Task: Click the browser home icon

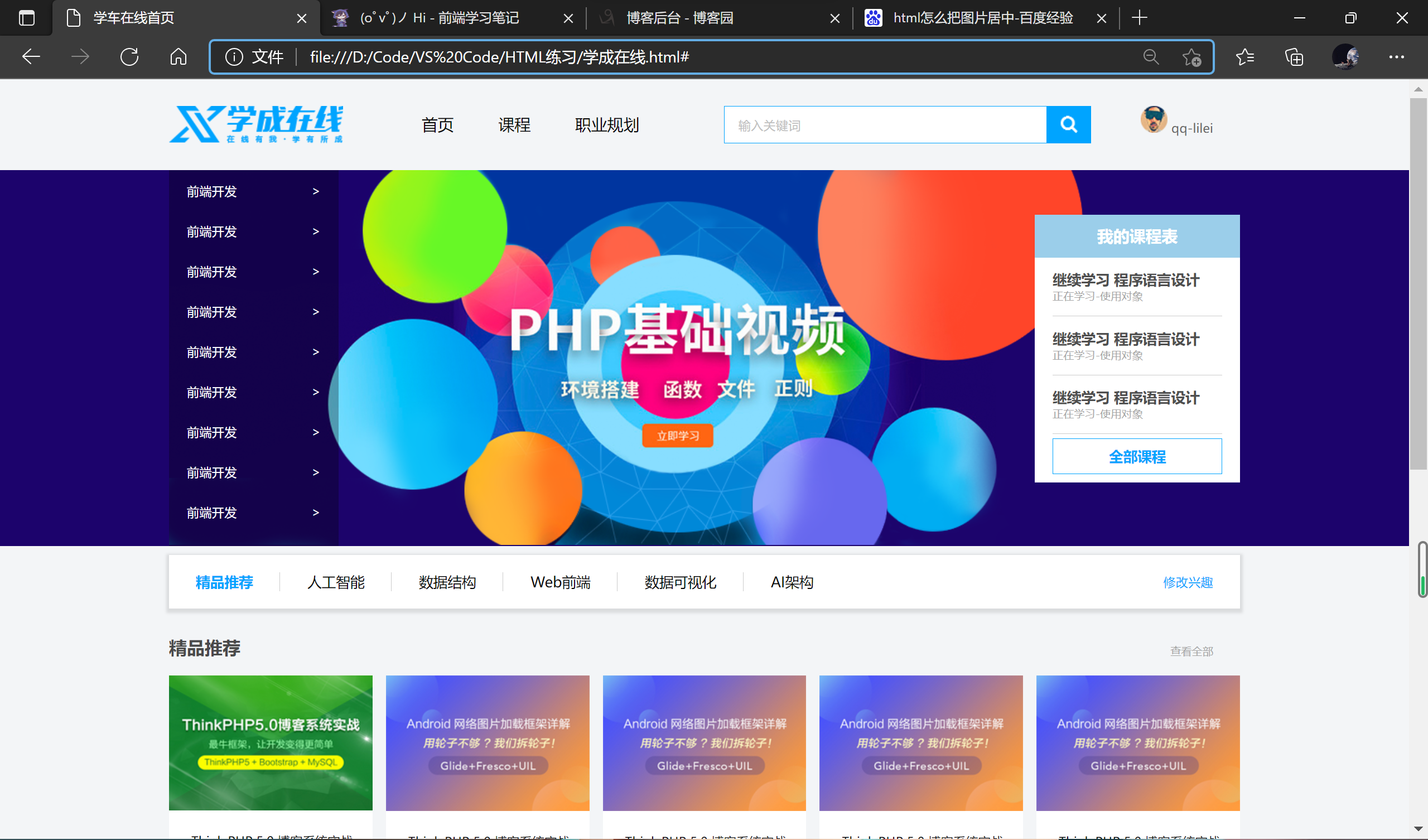Action: (178, 57)
